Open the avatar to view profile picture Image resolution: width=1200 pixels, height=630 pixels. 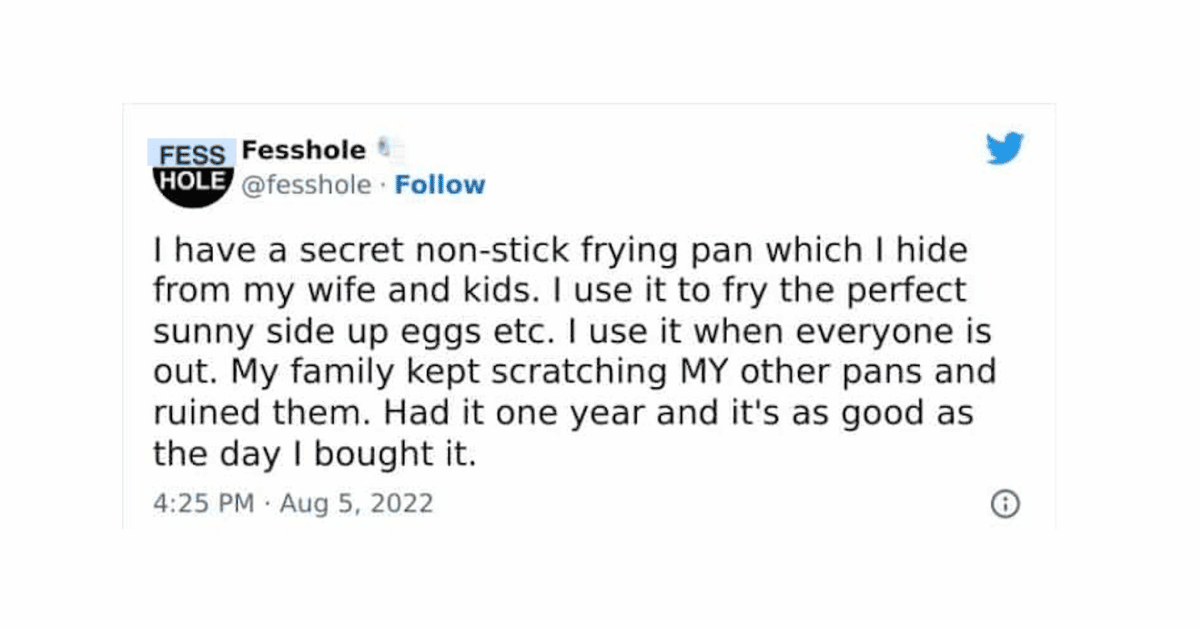pos(191,167)
